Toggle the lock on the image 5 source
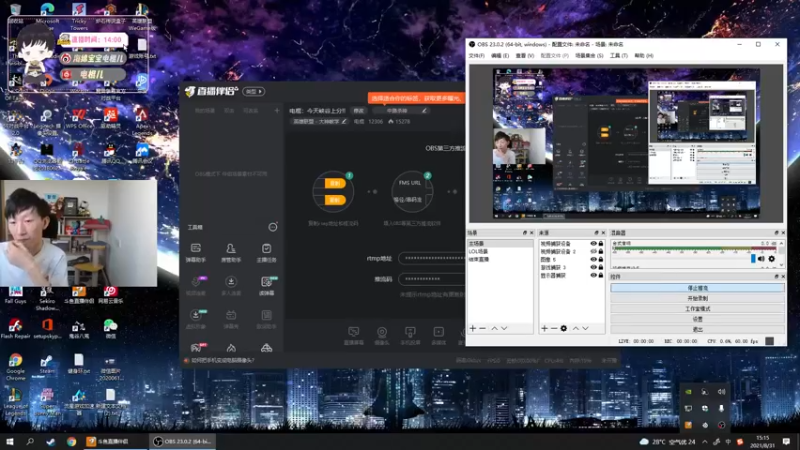The image size is (800, 450). (x=601, y=259)
